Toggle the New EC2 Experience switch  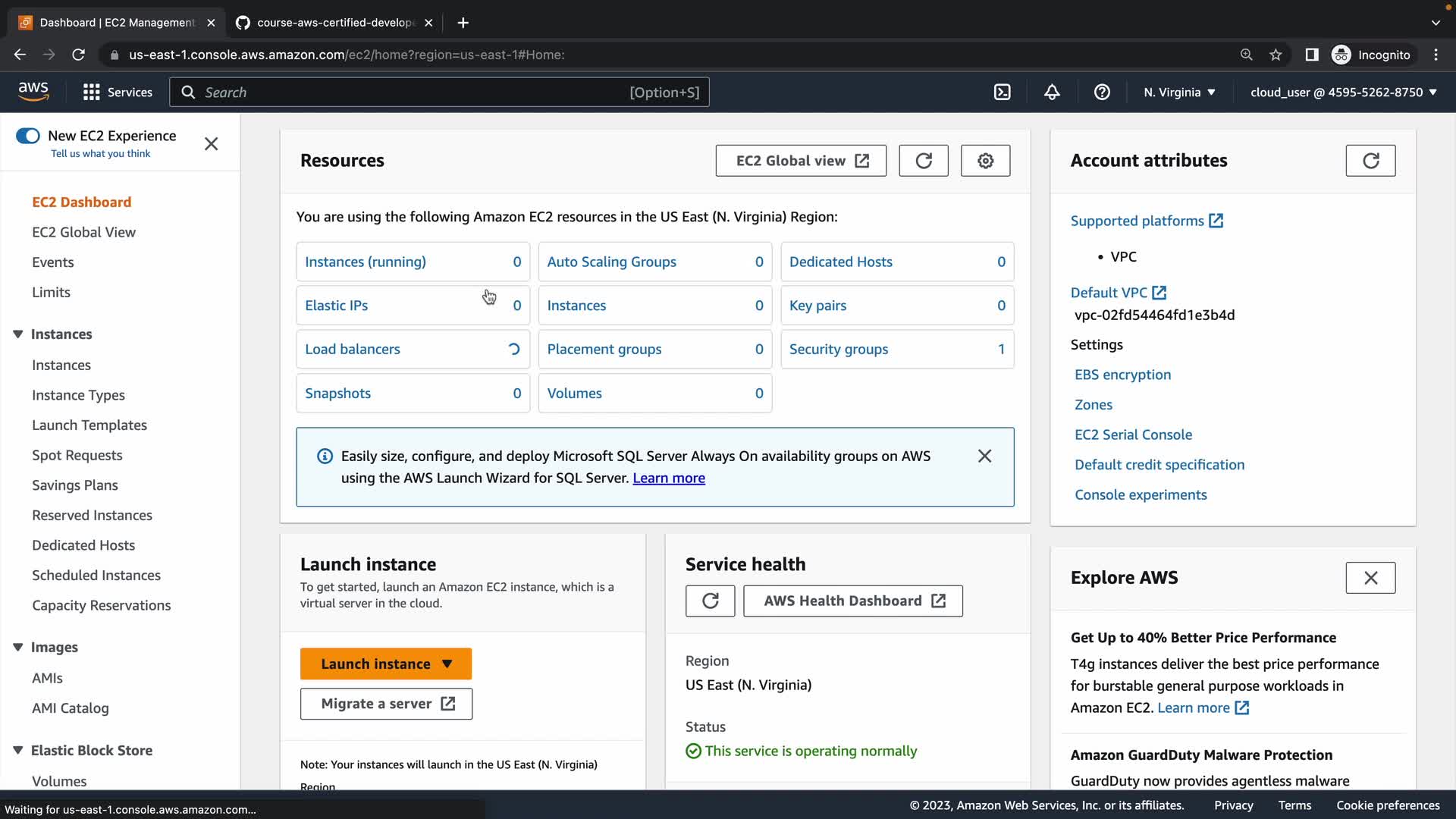(28, 136)
